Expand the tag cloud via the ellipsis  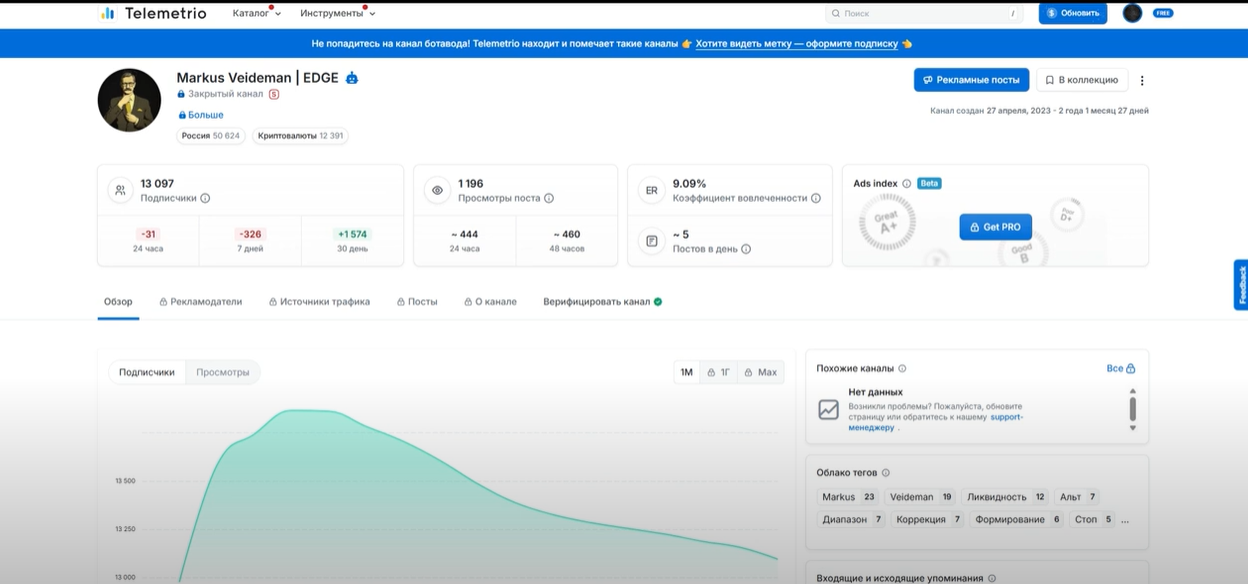pos(1125,520)
